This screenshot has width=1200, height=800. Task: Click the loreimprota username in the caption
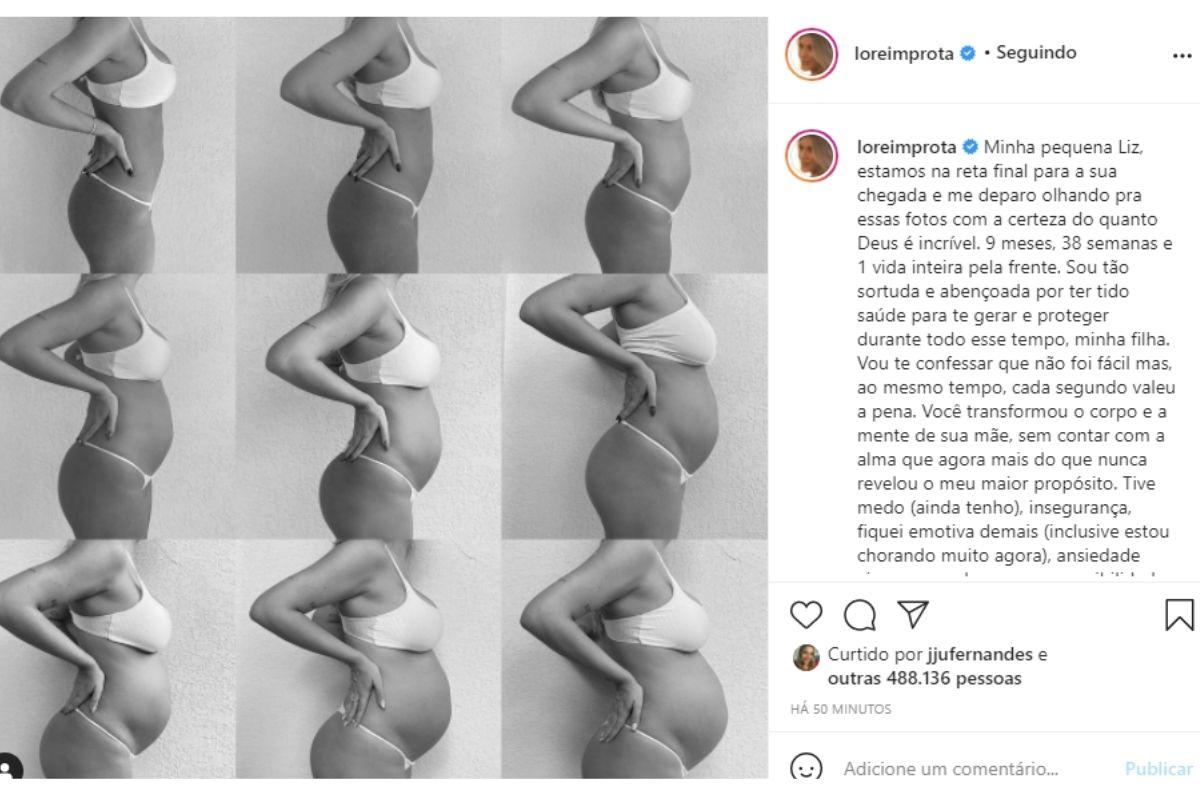point(907,147)
